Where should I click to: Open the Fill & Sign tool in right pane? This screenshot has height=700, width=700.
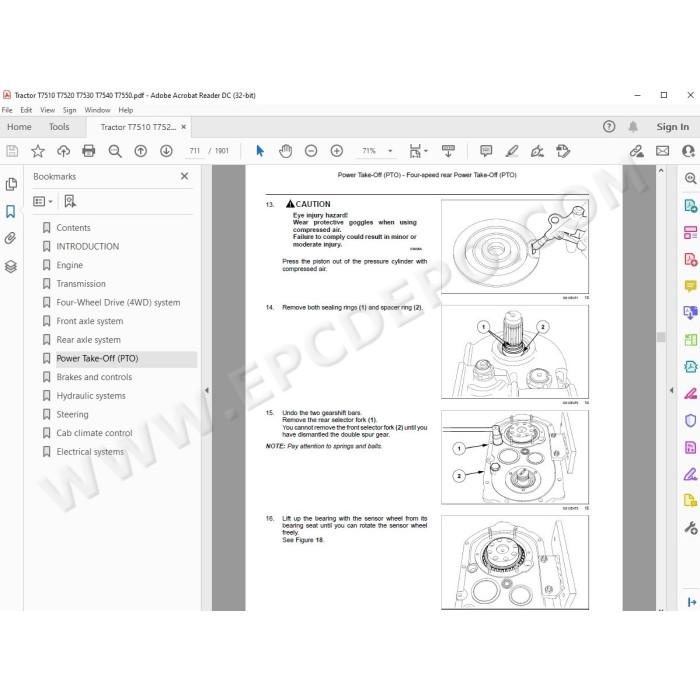(x=690, y=474)
